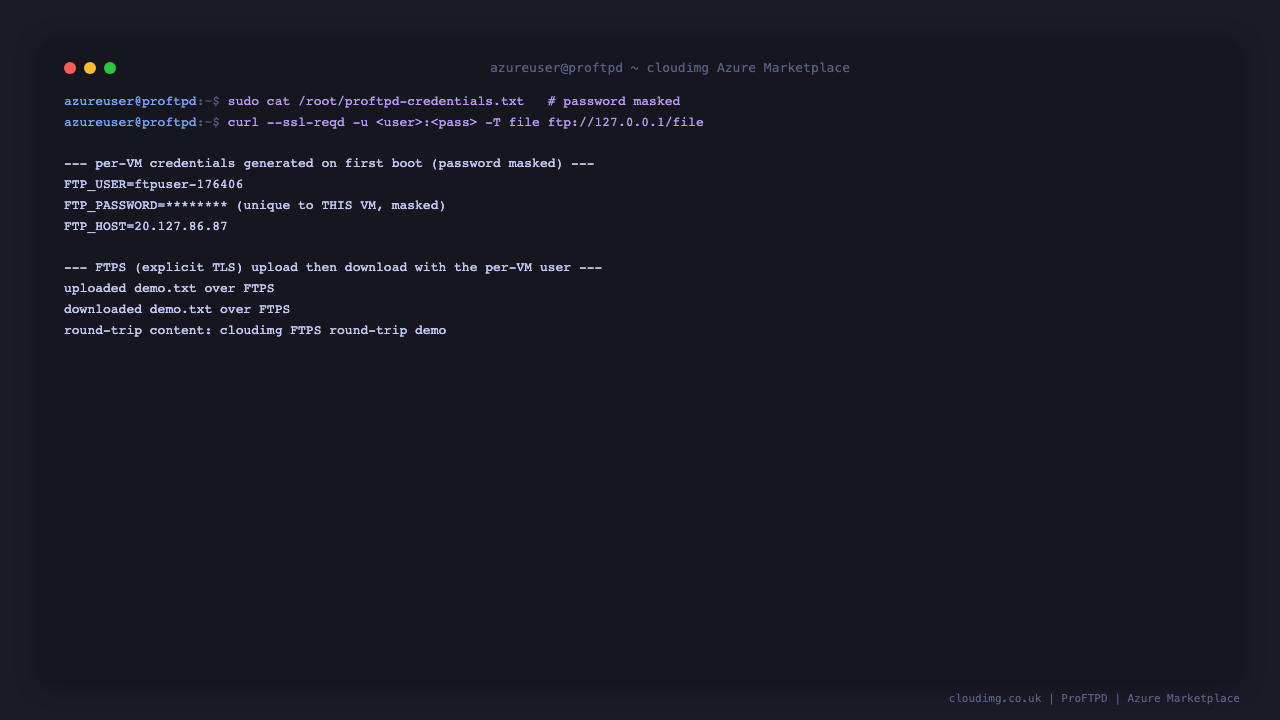Screen dimensions: 1280x720
Task: Click the '# password masked' comment
Action: 614,101
